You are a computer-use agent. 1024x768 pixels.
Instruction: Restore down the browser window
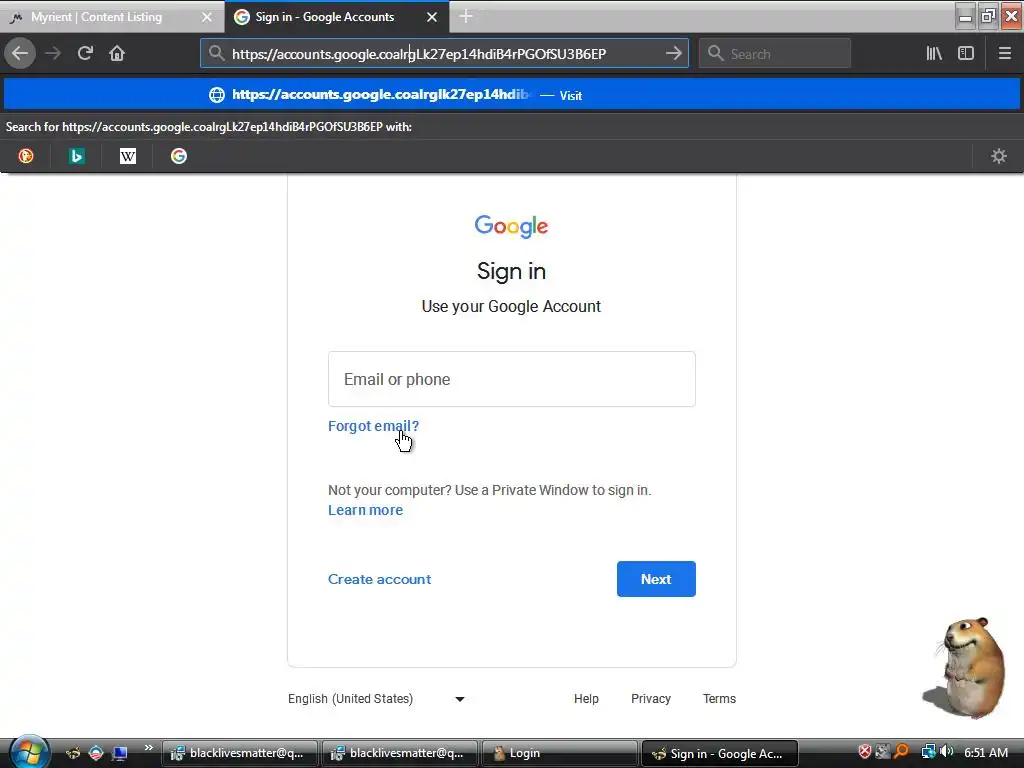coord(988,16)
